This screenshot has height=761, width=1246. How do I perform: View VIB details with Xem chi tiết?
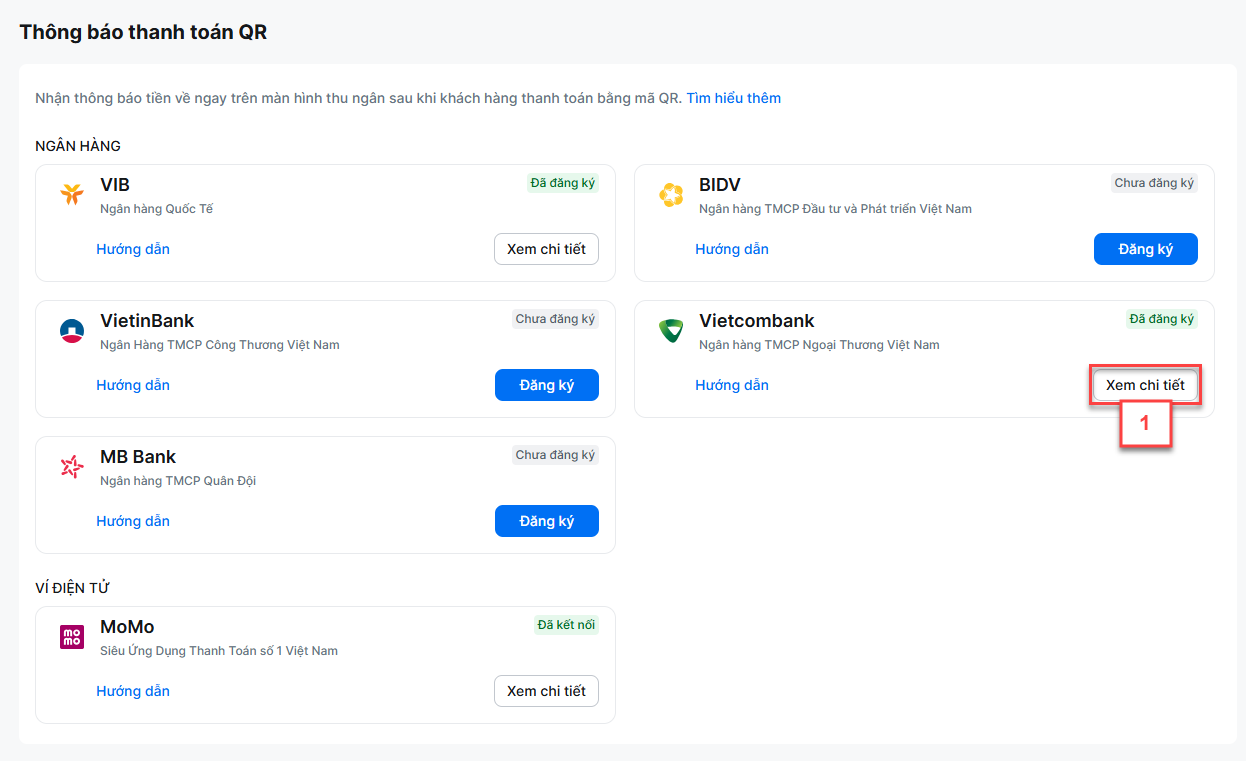click(546, 249)
